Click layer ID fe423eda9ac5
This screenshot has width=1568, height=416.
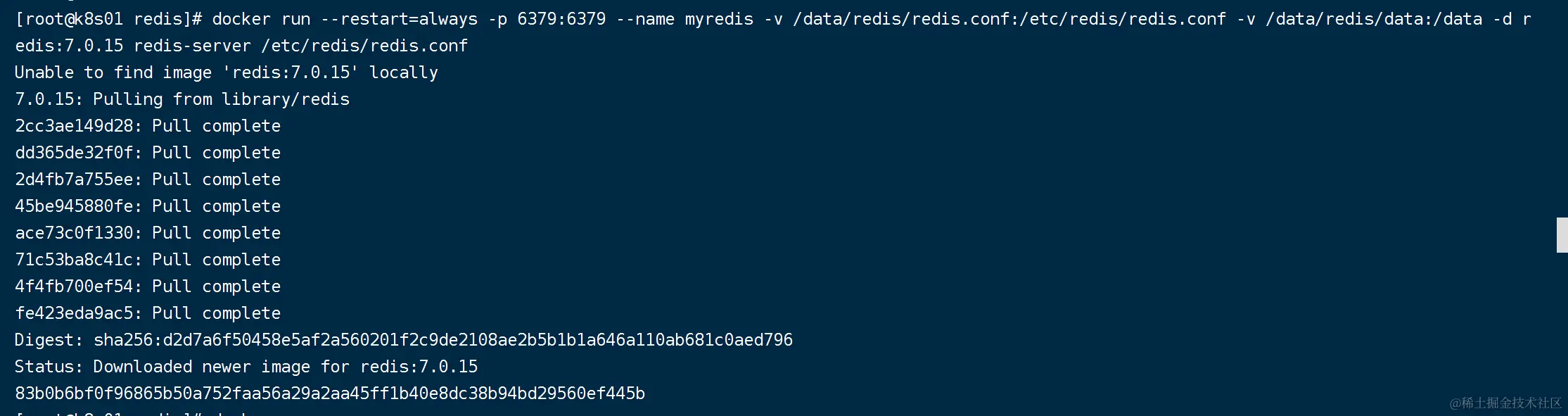click(74, 313)
